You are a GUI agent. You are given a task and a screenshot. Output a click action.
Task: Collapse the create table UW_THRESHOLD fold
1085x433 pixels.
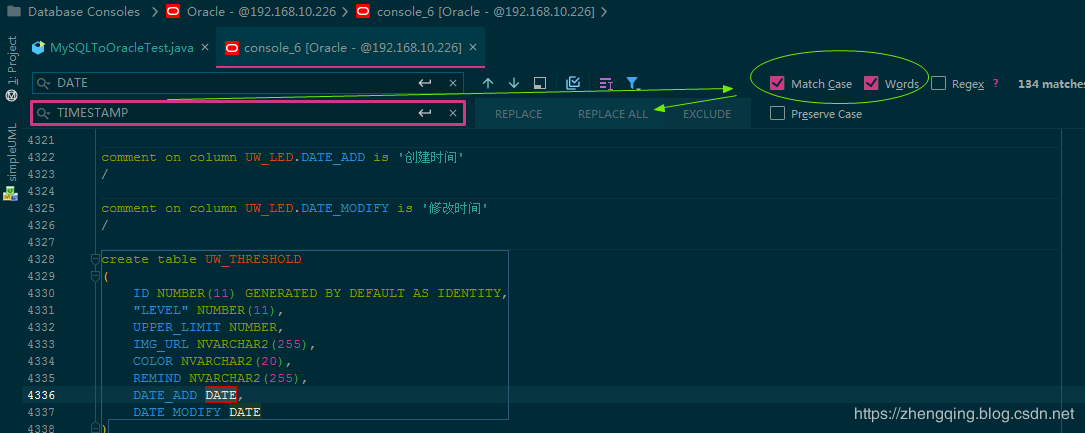[95, 259]
